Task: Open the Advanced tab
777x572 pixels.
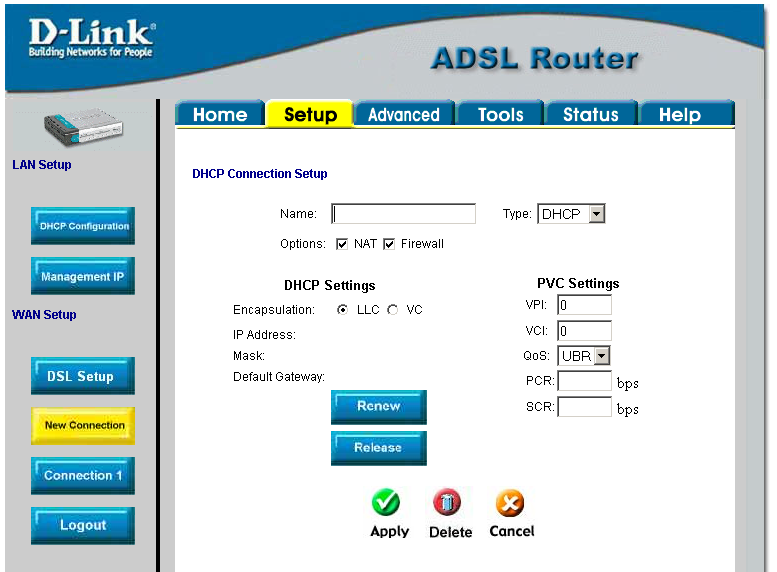Action: pos(404,114)
